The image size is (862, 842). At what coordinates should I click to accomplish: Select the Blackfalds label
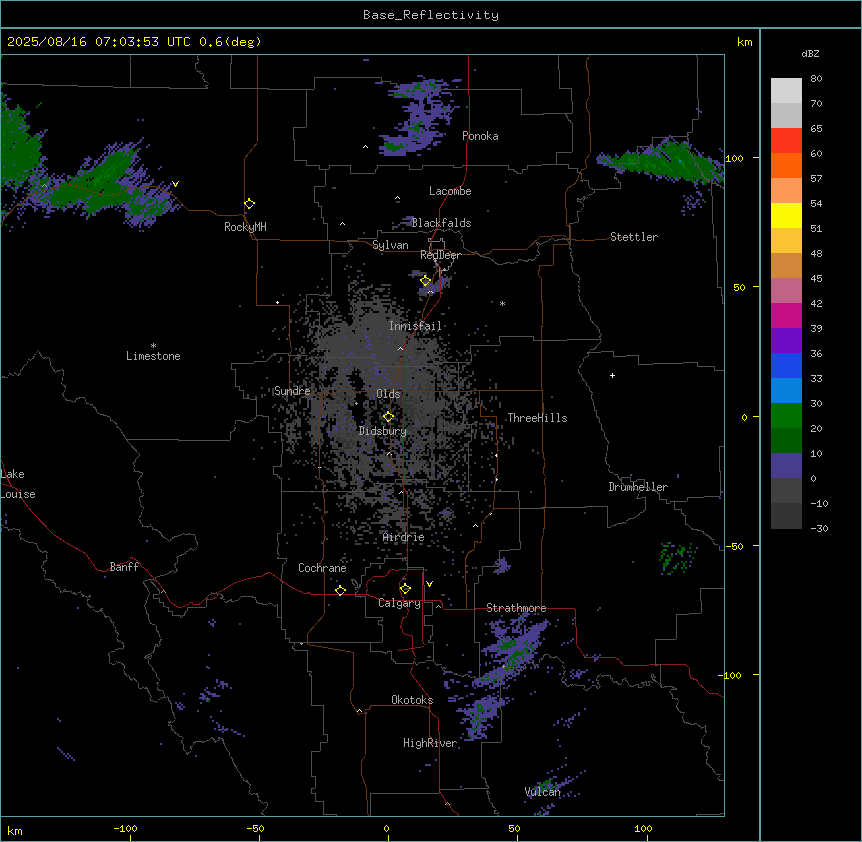(441, 223)
